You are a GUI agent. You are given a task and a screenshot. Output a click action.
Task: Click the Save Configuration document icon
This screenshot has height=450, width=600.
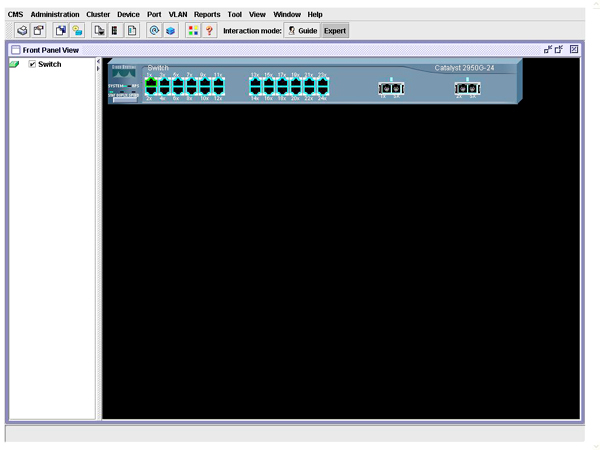(x=61, y=30)
